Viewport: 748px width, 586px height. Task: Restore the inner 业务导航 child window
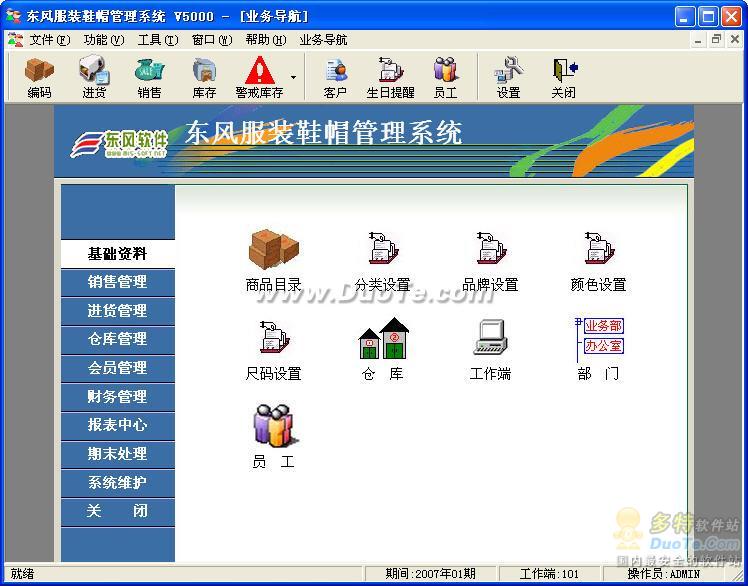(717, 40)
